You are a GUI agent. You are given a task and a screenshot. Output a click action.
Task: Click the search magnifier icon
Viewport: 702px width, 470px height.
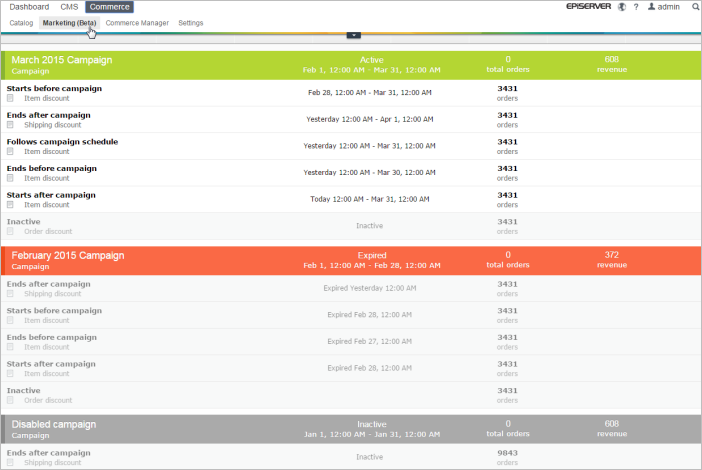tap(695, 7)
